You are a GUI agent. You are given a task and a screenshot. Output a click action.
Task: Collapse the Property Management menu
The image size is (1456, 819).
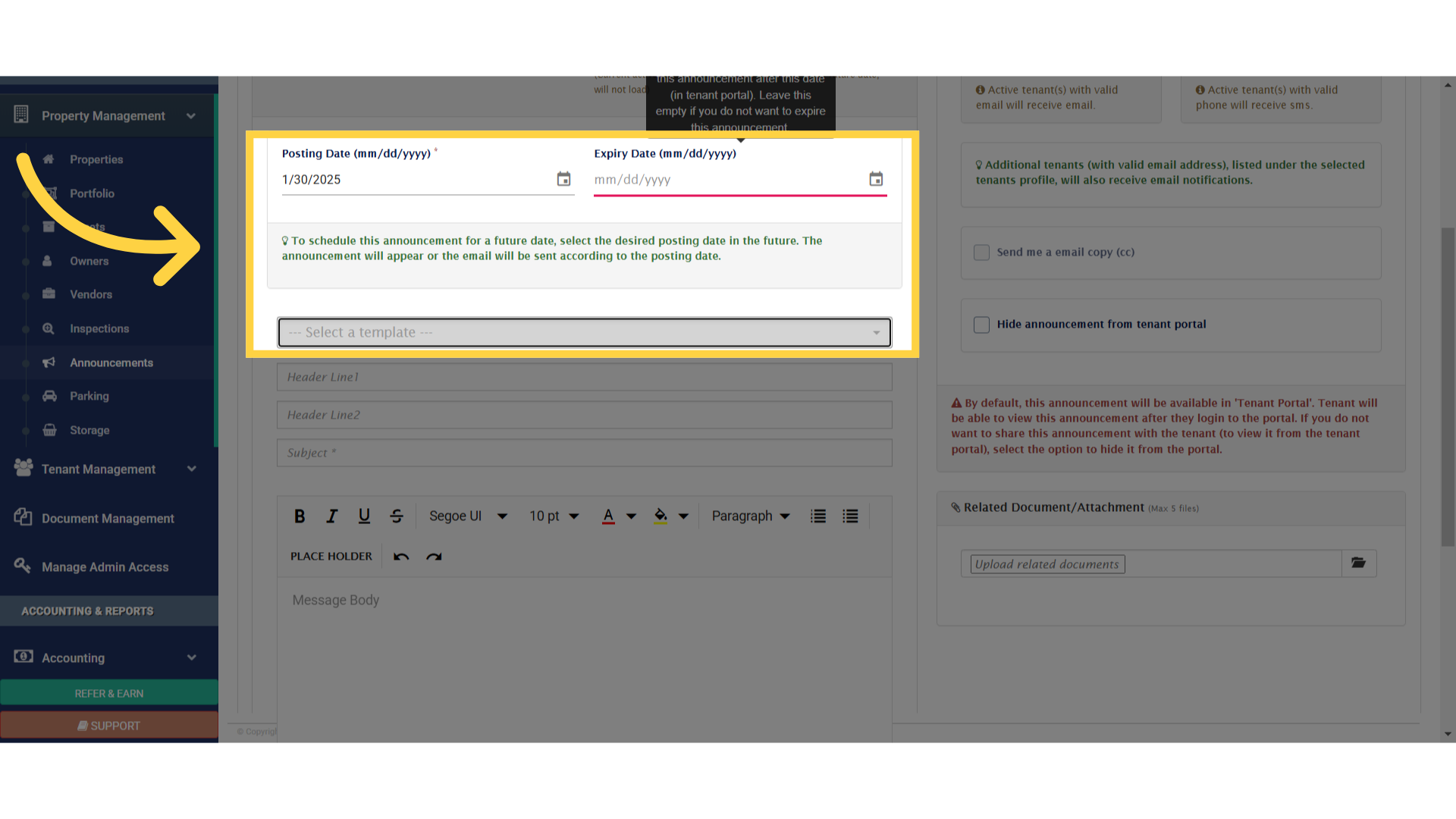pos(191,116)
